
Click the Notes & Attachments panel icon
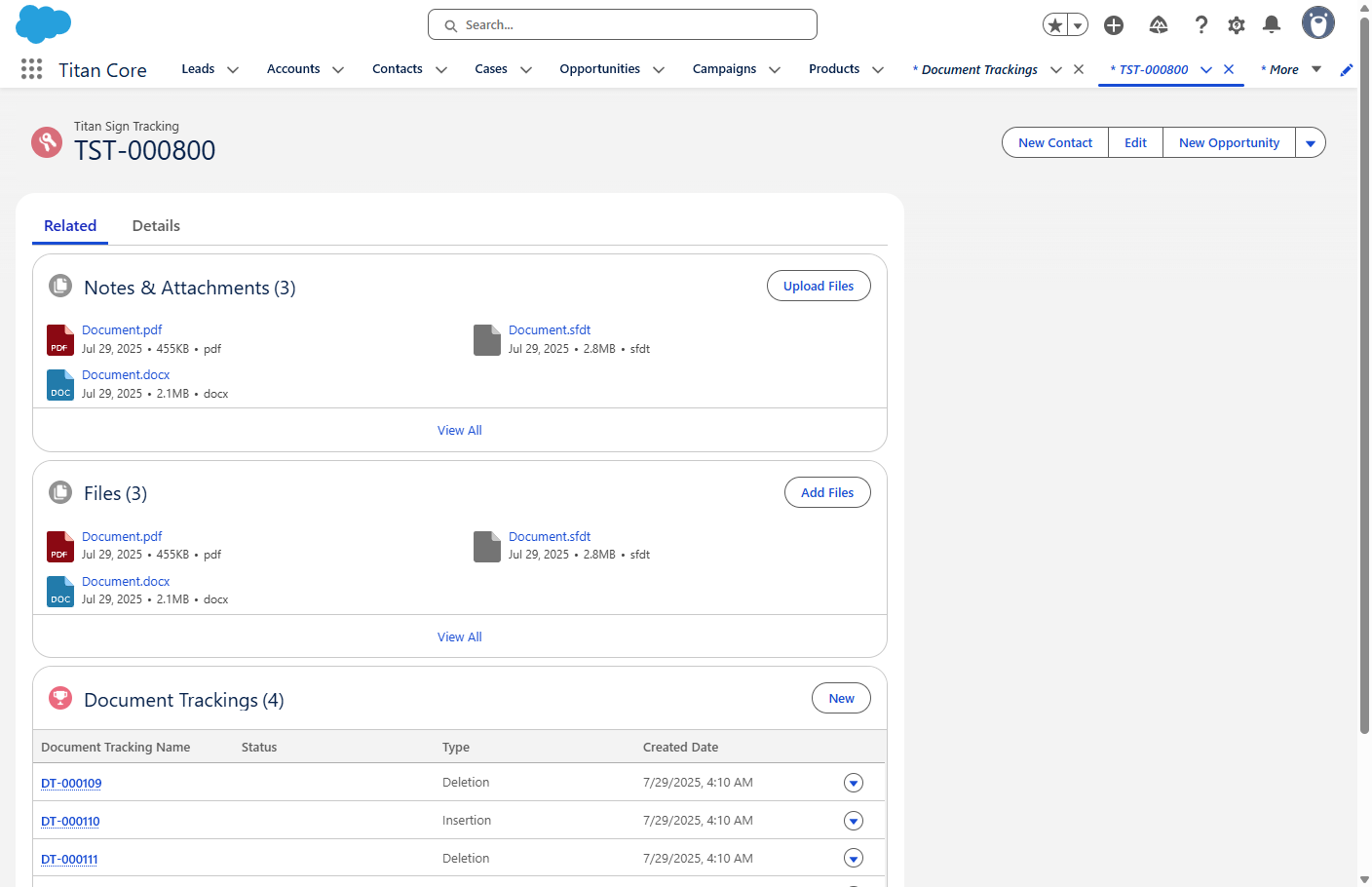pos(59,286)
